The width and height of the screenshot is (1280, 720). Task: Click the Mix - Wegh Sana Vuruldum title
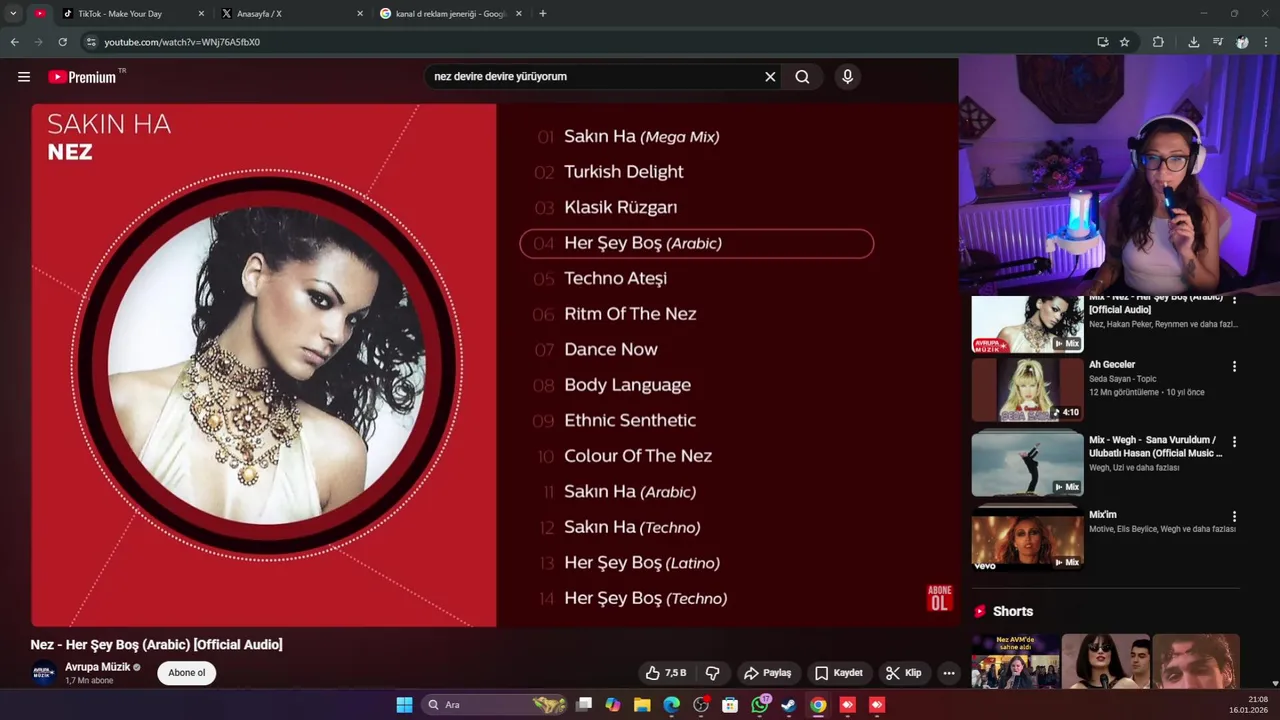(x=1155, y=446)
